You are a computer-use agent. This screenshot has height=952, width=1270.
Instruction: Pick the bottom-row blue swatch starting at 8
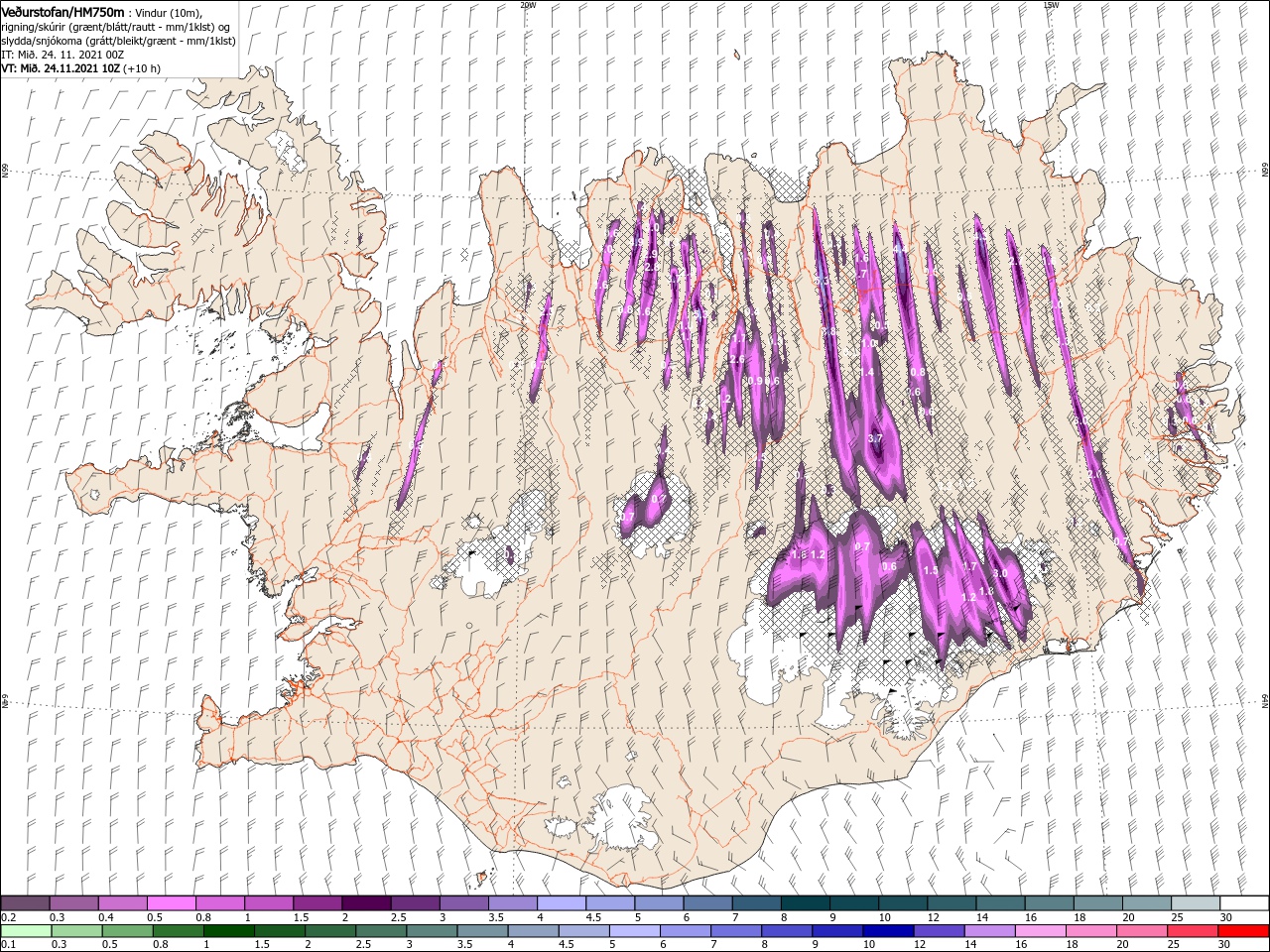point(786,930)
